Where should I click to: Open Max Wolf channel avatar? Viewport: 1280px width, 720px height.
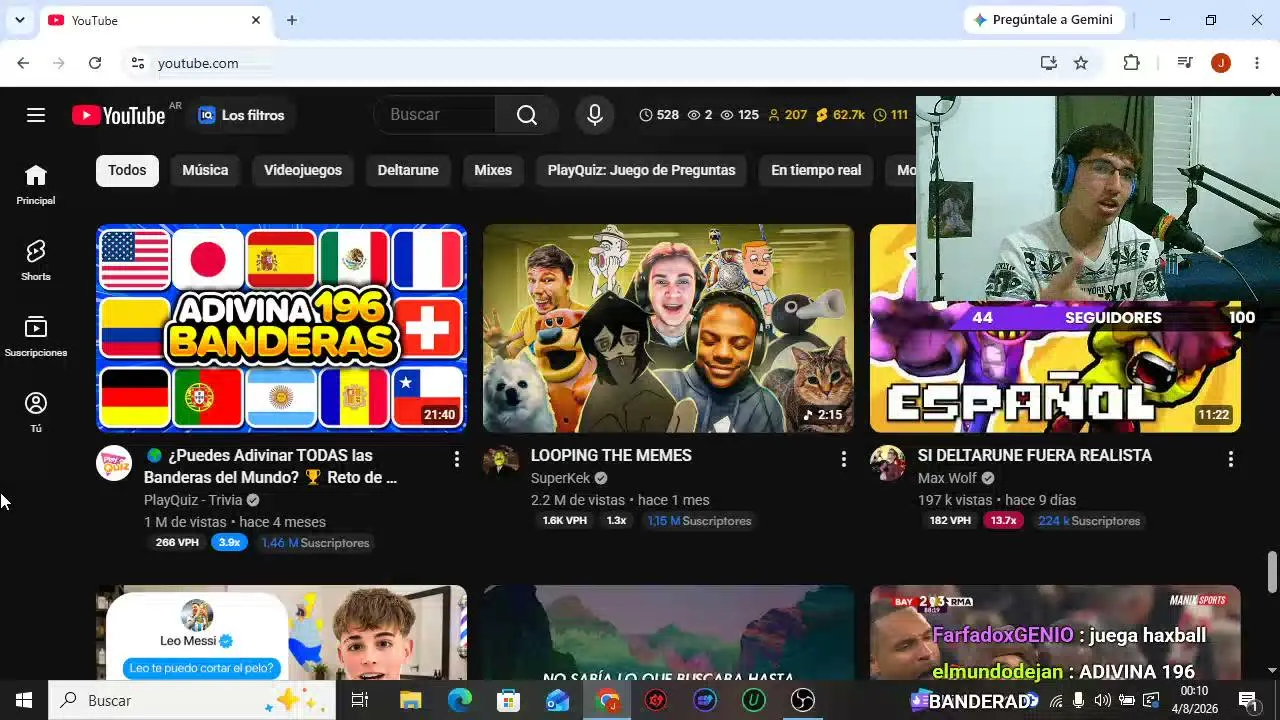point(888,463)
